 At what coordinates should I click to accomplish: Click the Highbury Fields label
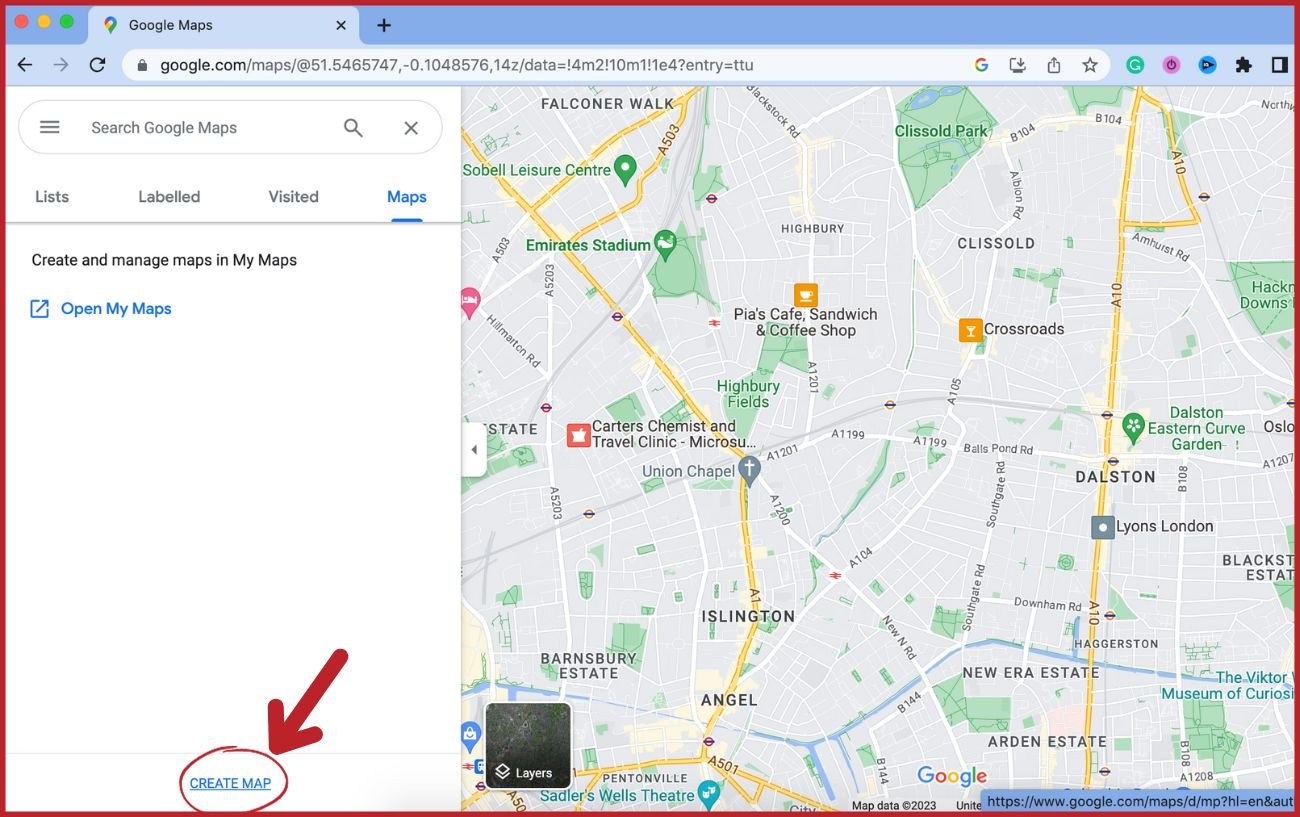click(748, 394)
